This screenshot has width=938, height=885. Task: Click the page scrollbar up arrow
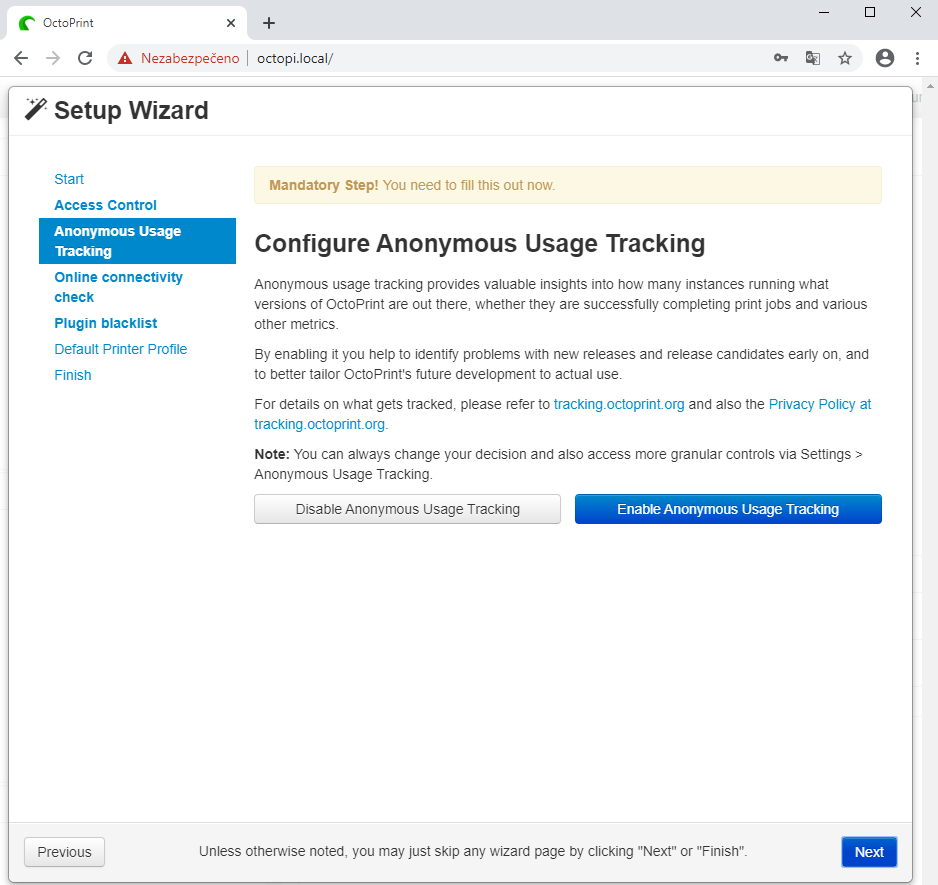click(930, 86)
